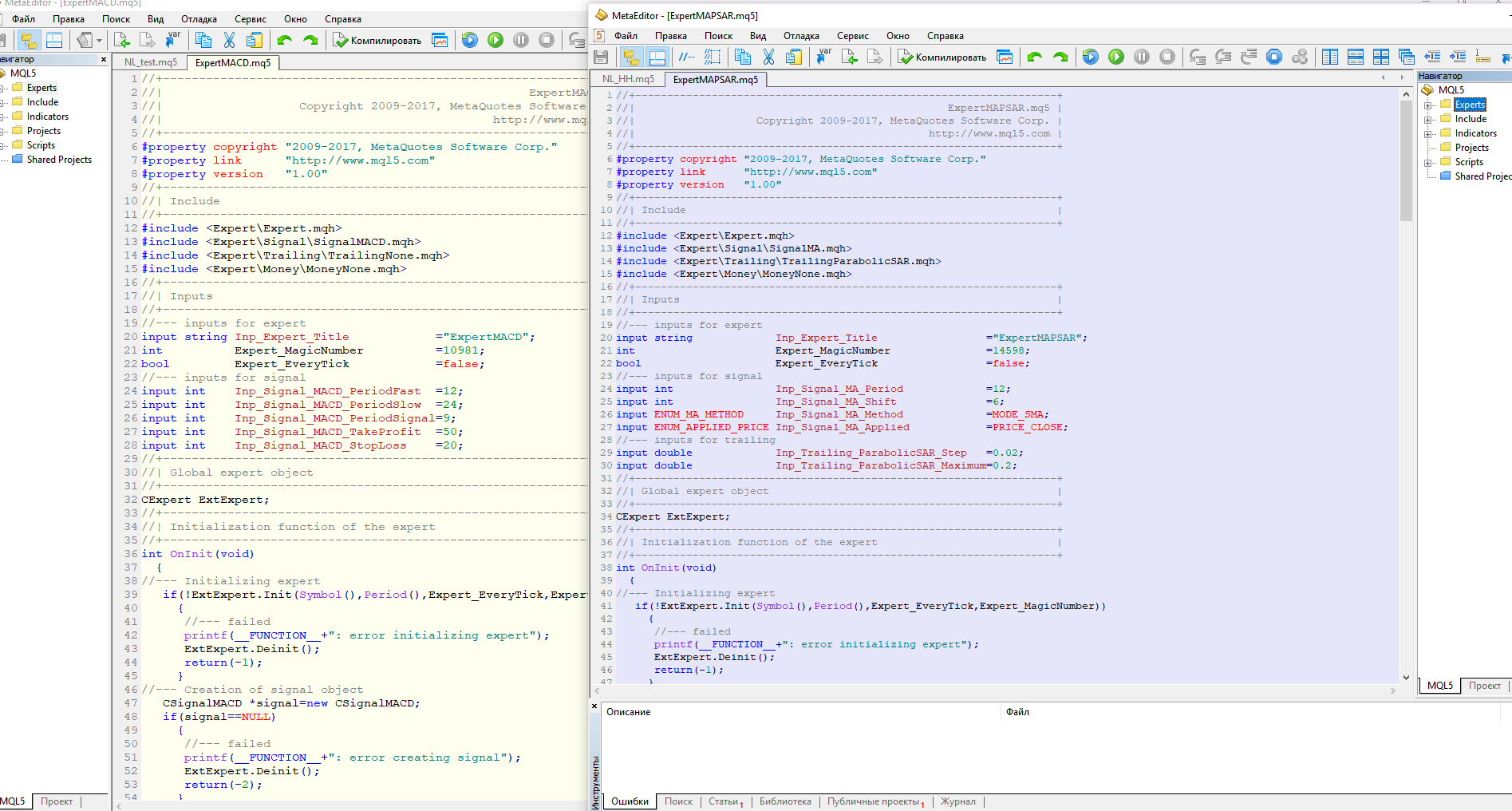Click tile-windows-vertically icon in ExpertMAPSAR toolbar

(x=1330, y=57)
